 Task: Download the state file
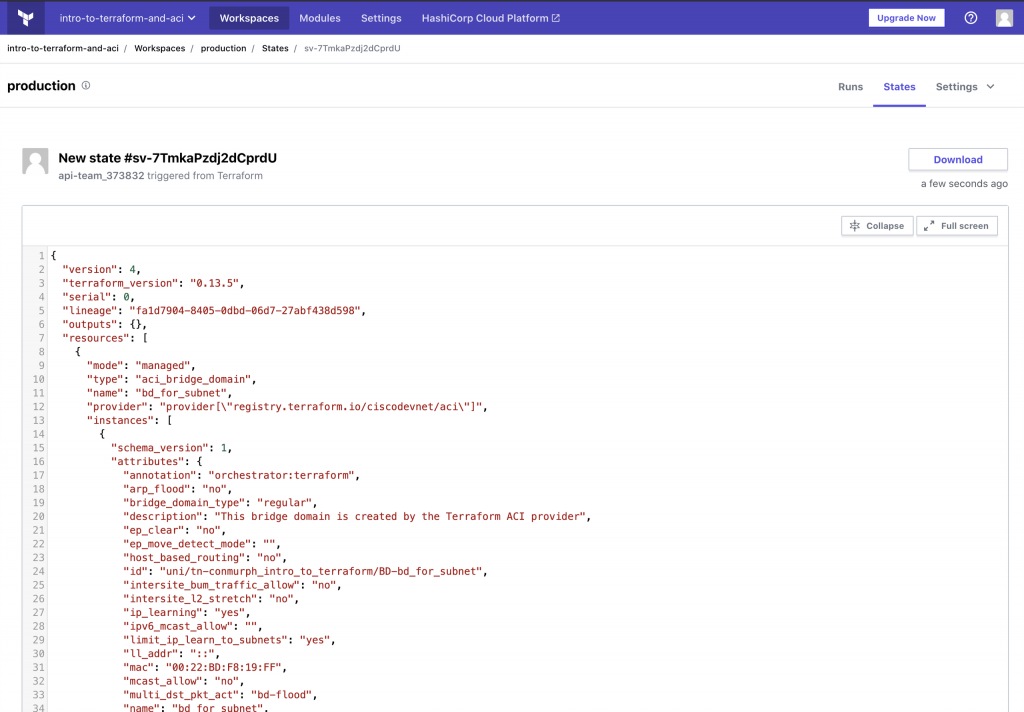pyautogui.click(x=957, y=159)
